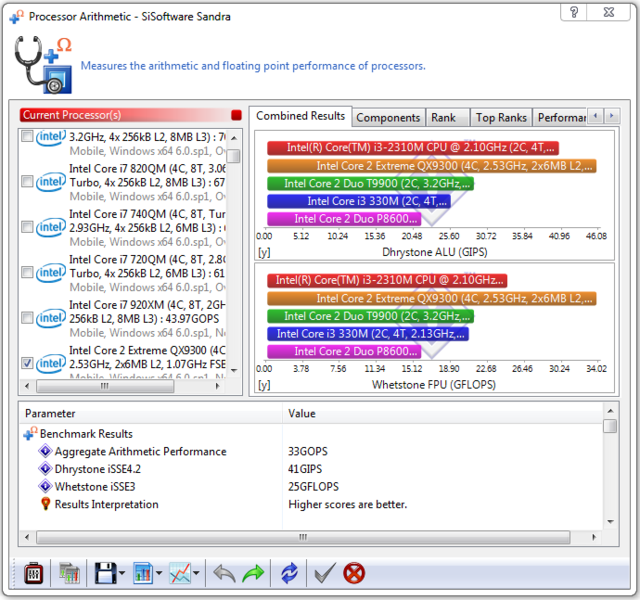Open the bar chart icon dropdown arrow
The width and height of the screenshot is (640, 600).
point(159,573)
